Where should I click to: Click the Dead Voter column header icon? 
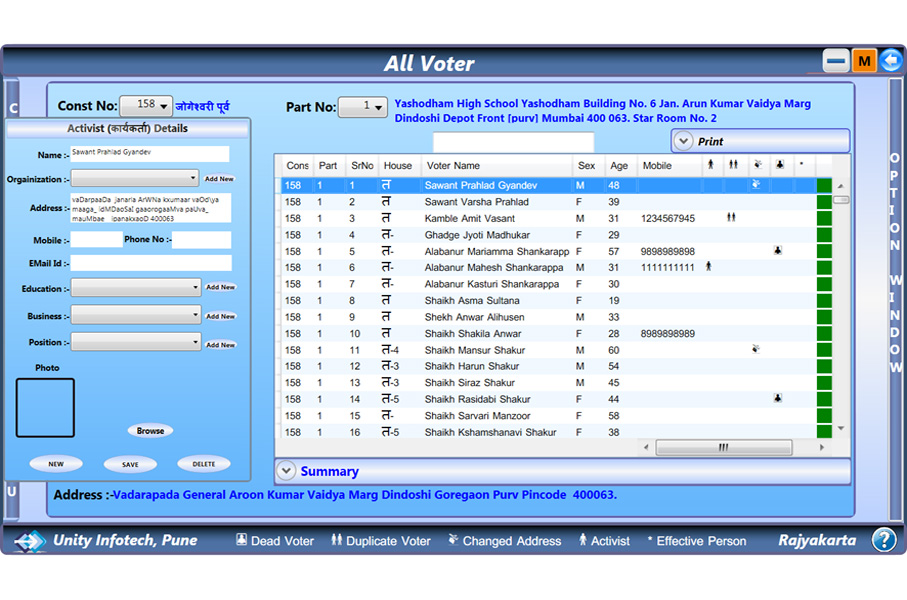[779, 165]
